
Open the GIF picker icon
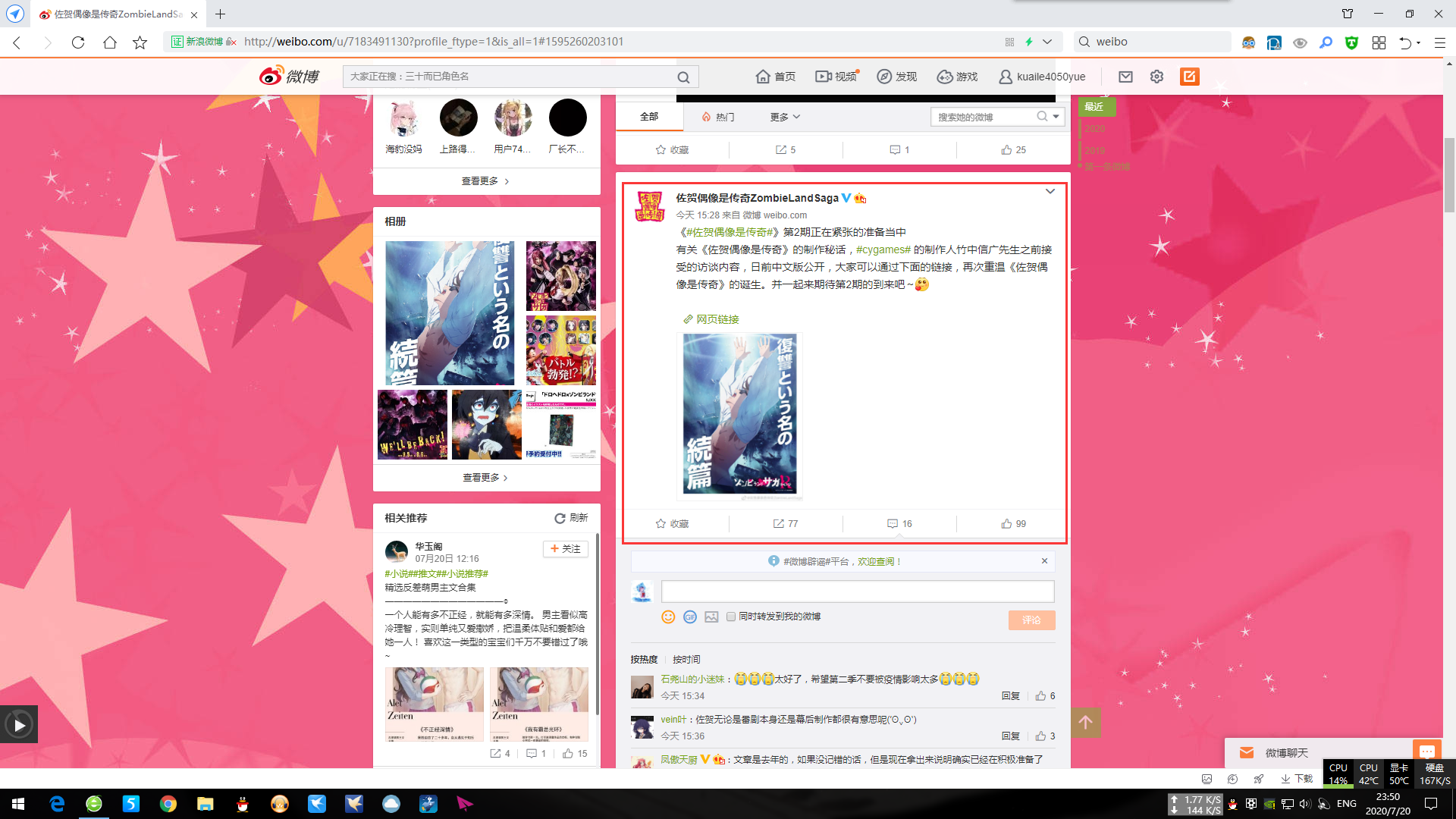coord(689,617)
